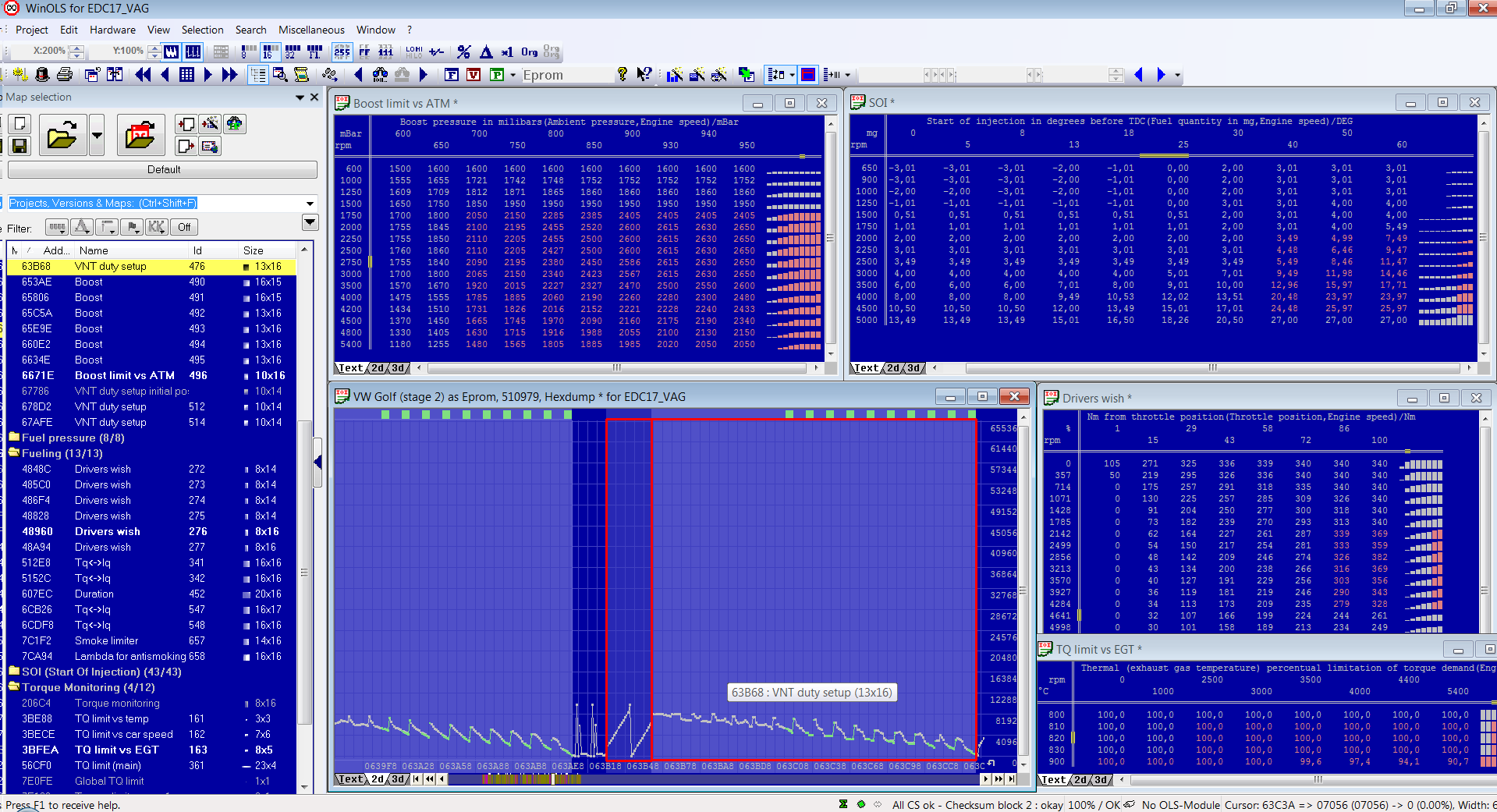
Task: Open Projects, Versions & Maps panel
Action: click(x=101, y=203)
